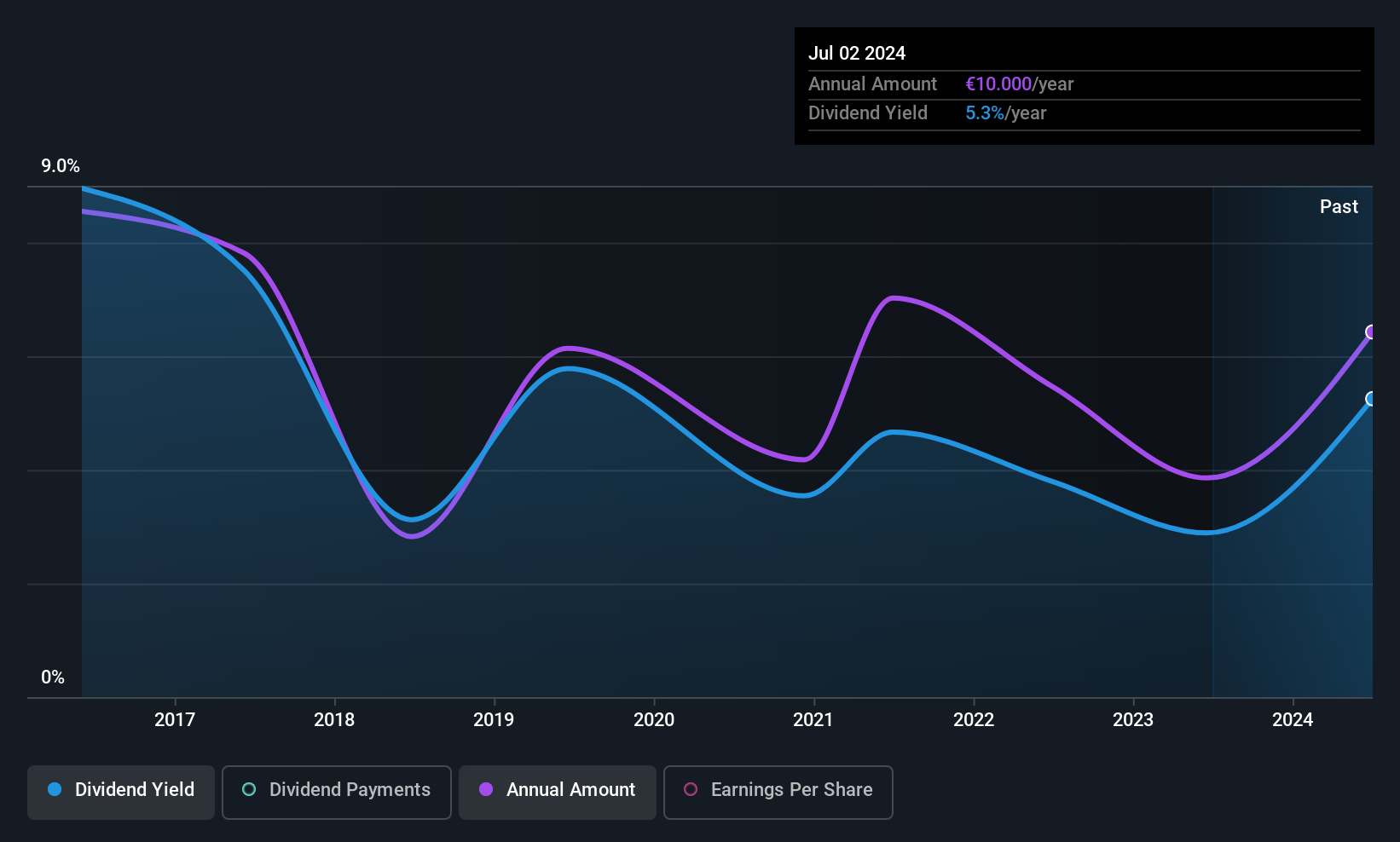Viewport: 1400px width, 842px height.
Task: Click the pink Earnings Per Share legend circle
Action: tap(691, 789)
